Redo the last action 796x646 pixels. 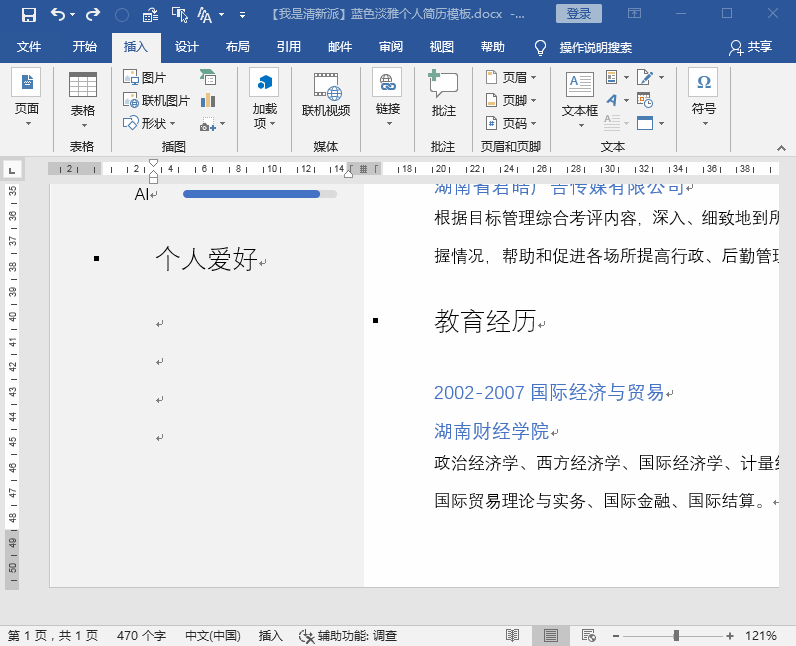click(92, 15)
